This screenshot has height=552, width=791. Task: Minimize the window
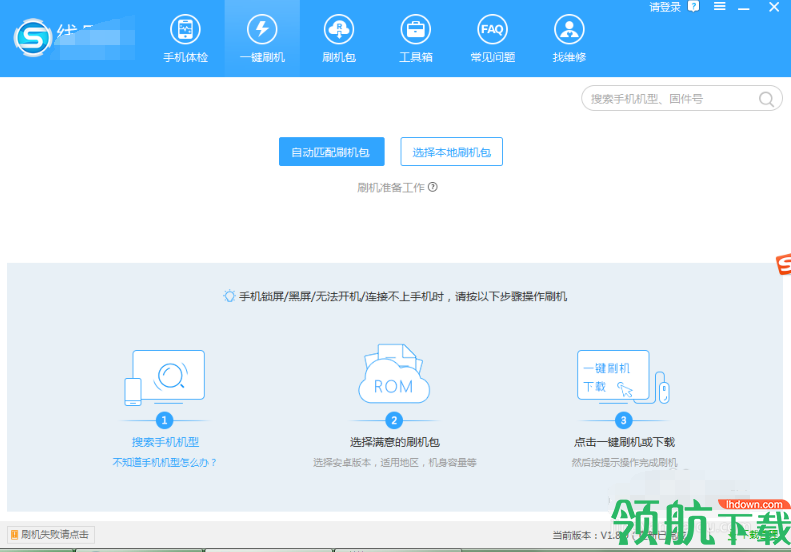[x=744, y=8]
